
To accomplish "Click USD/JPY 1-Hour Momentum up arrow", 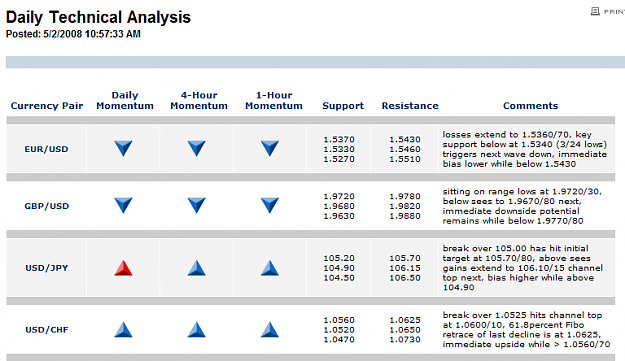I will click(x=270, y=268).
